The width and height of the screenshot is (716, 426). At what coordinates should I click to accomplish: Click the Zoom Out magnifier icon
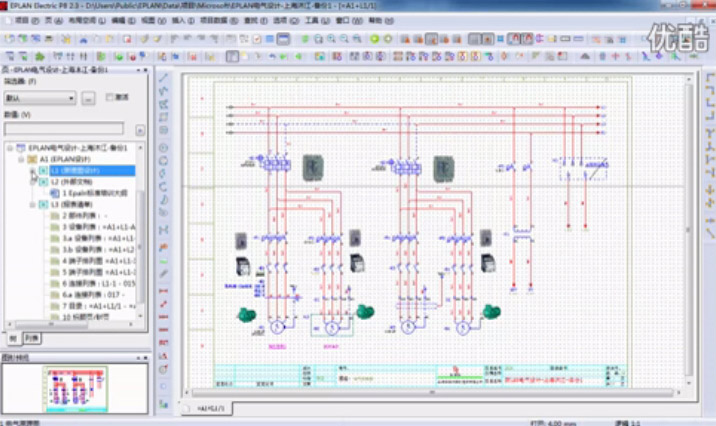coord(344,39)
